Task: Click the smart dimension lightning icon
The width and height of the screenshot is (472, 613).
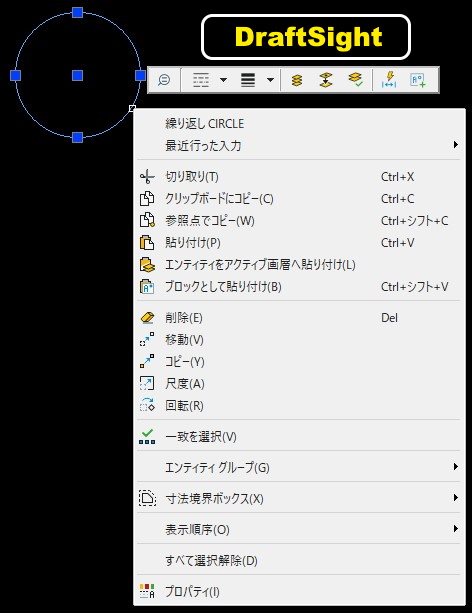Action: click(389, 79)
